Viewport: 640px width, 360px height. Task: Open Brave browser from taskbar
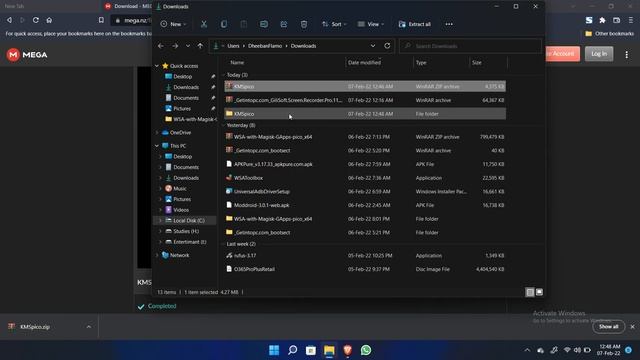coord(347,350)
